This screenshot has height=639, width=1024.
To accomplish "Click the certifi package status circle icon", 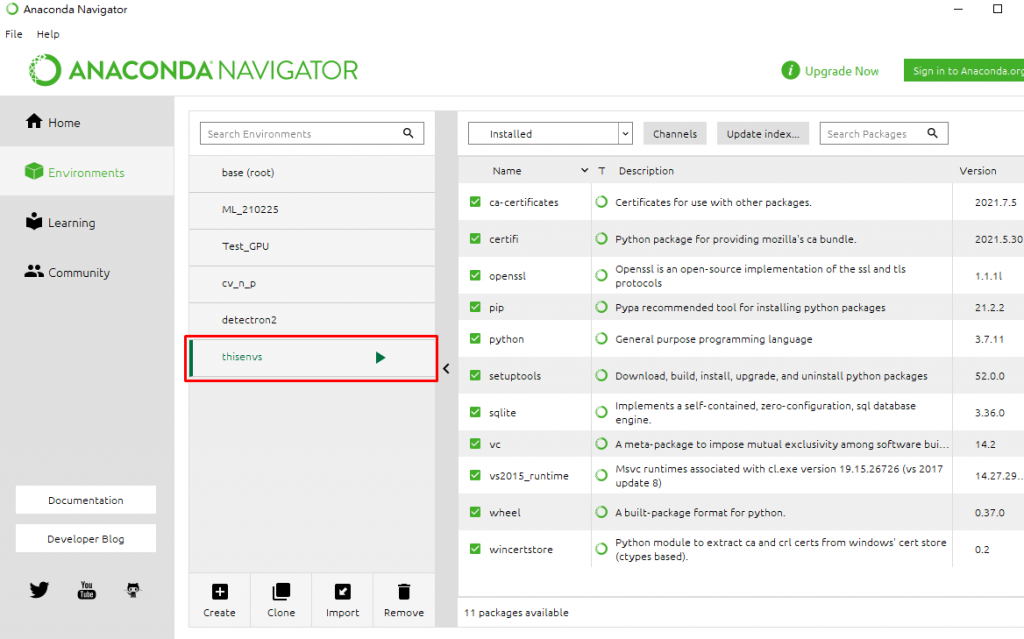I will [601, 238].
